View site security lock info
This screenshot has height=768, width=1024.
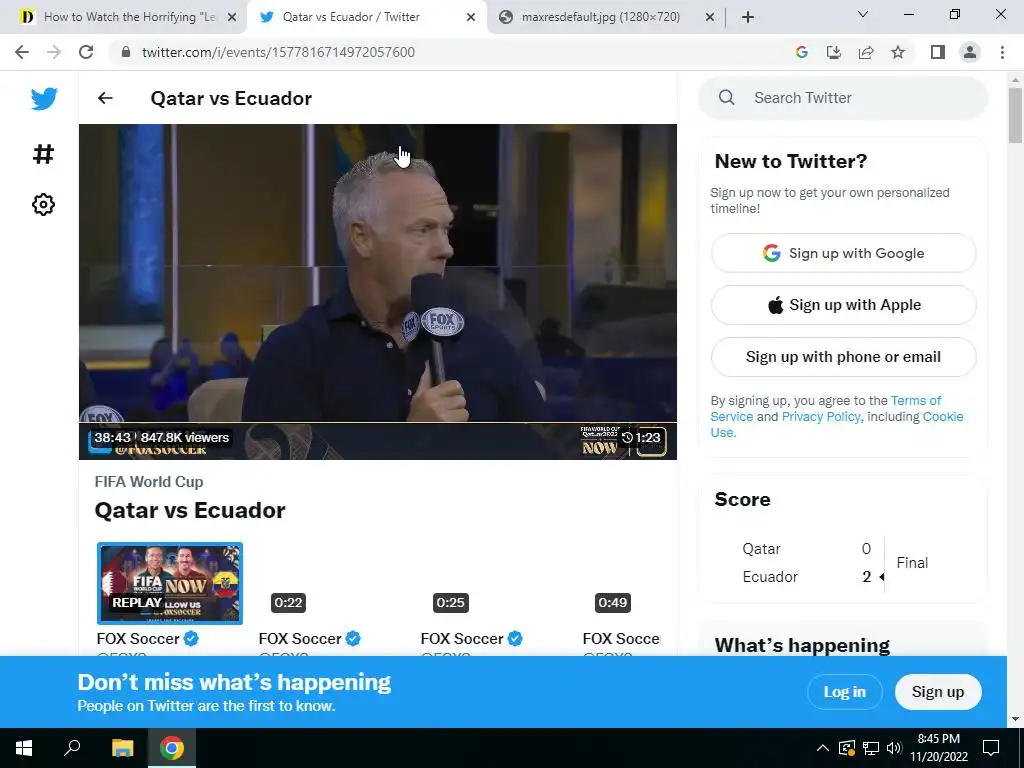(x=126, y=52)
